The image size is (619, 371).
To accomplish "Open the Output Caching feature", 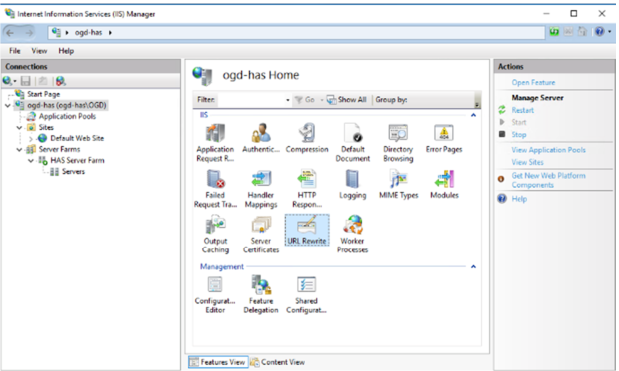I will [x=215, y=234].
